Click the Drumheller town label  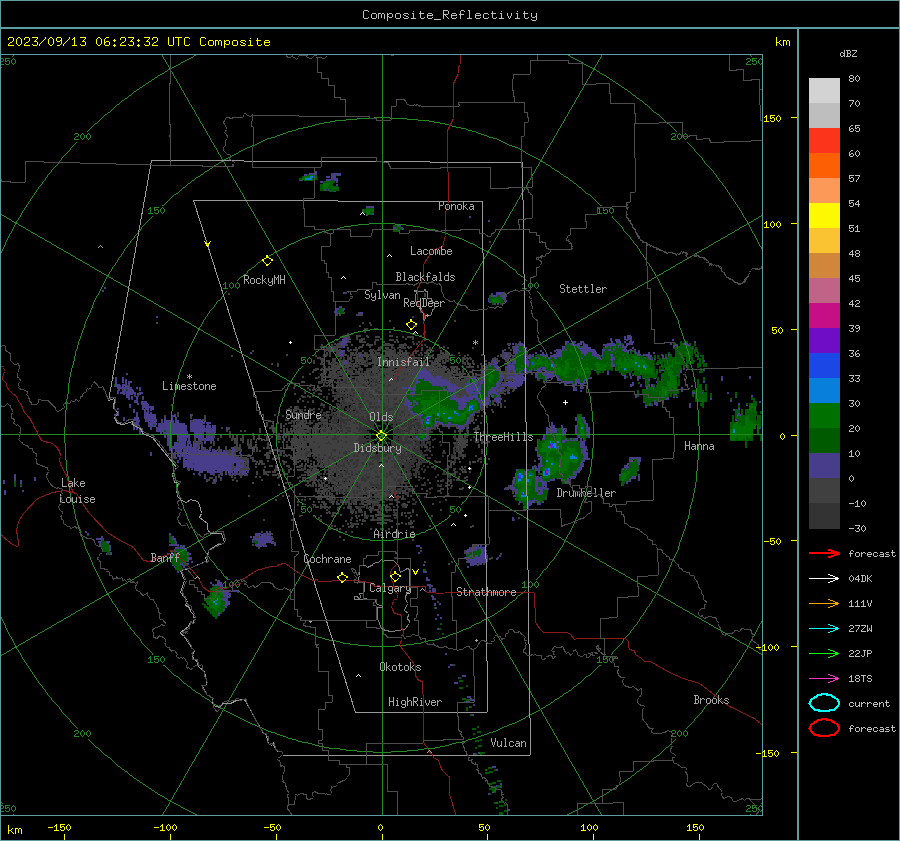[586, 493]
